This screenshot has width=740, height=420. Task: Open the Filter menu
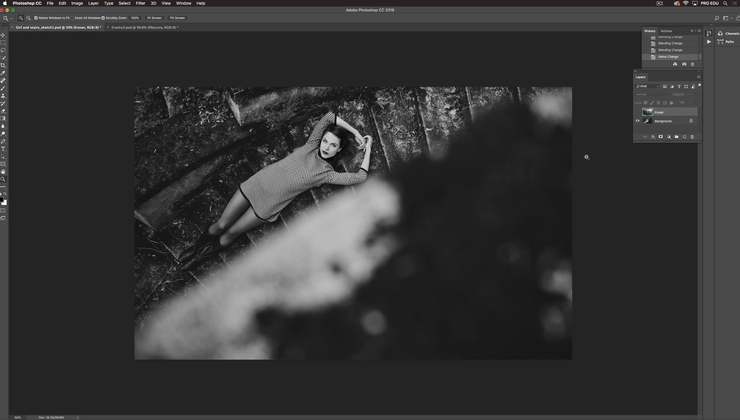[140, 3]
